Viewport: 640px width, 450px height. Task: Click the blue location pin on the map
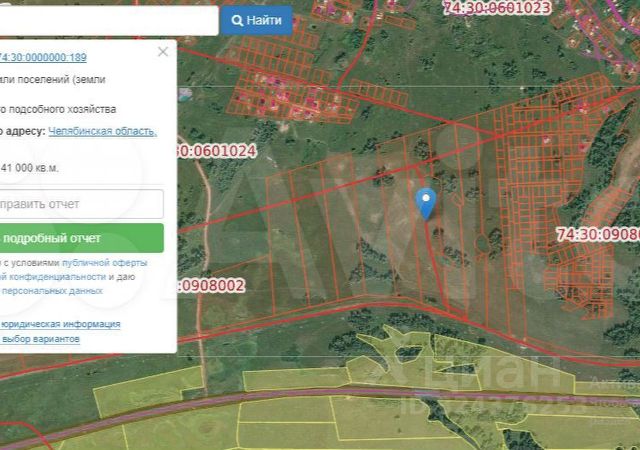(x=426, y=203)
